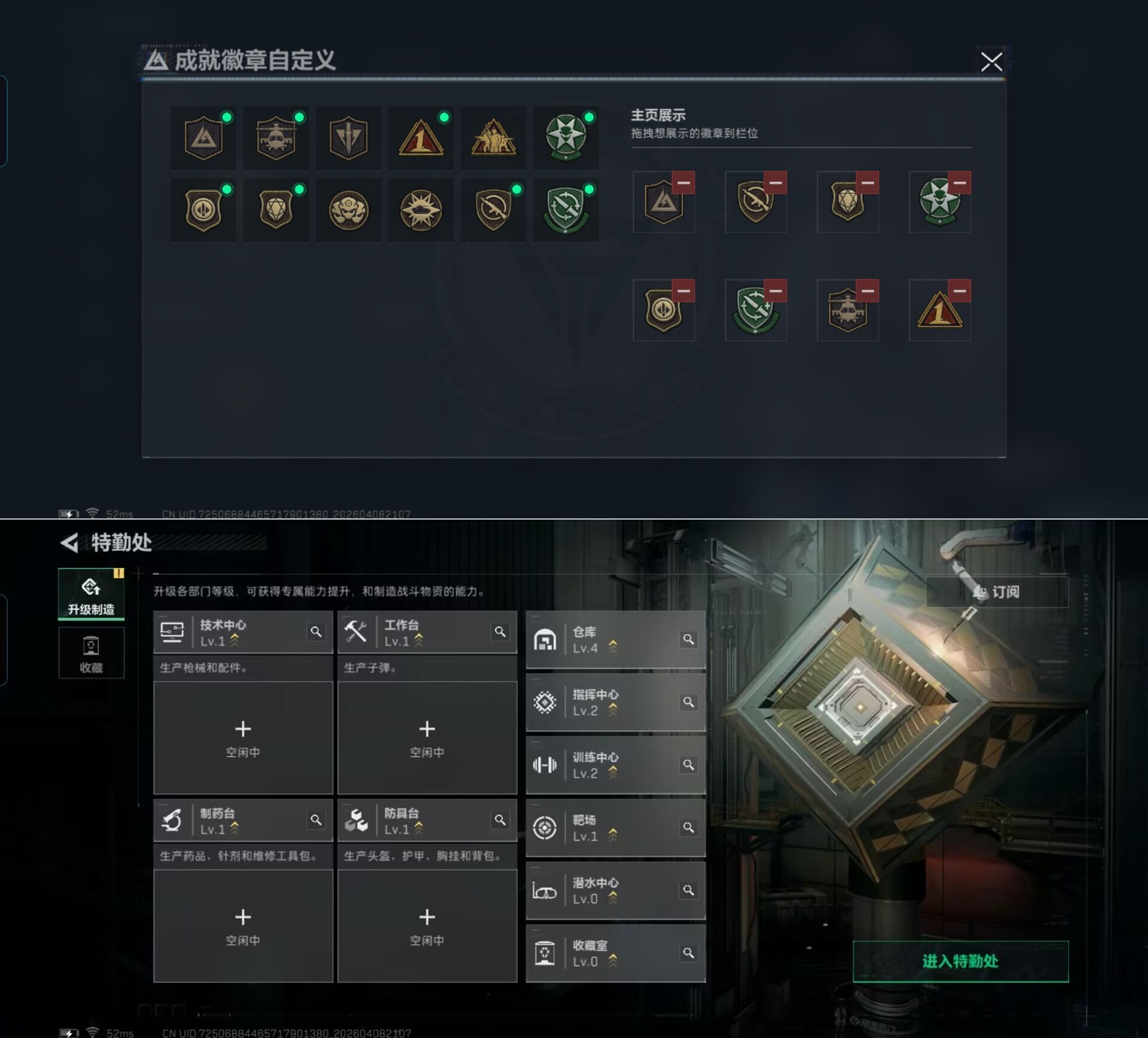This screenshot has height=1038, width=1148.
Task: Switch to the 收藏 tab
Action: (91, 653)
